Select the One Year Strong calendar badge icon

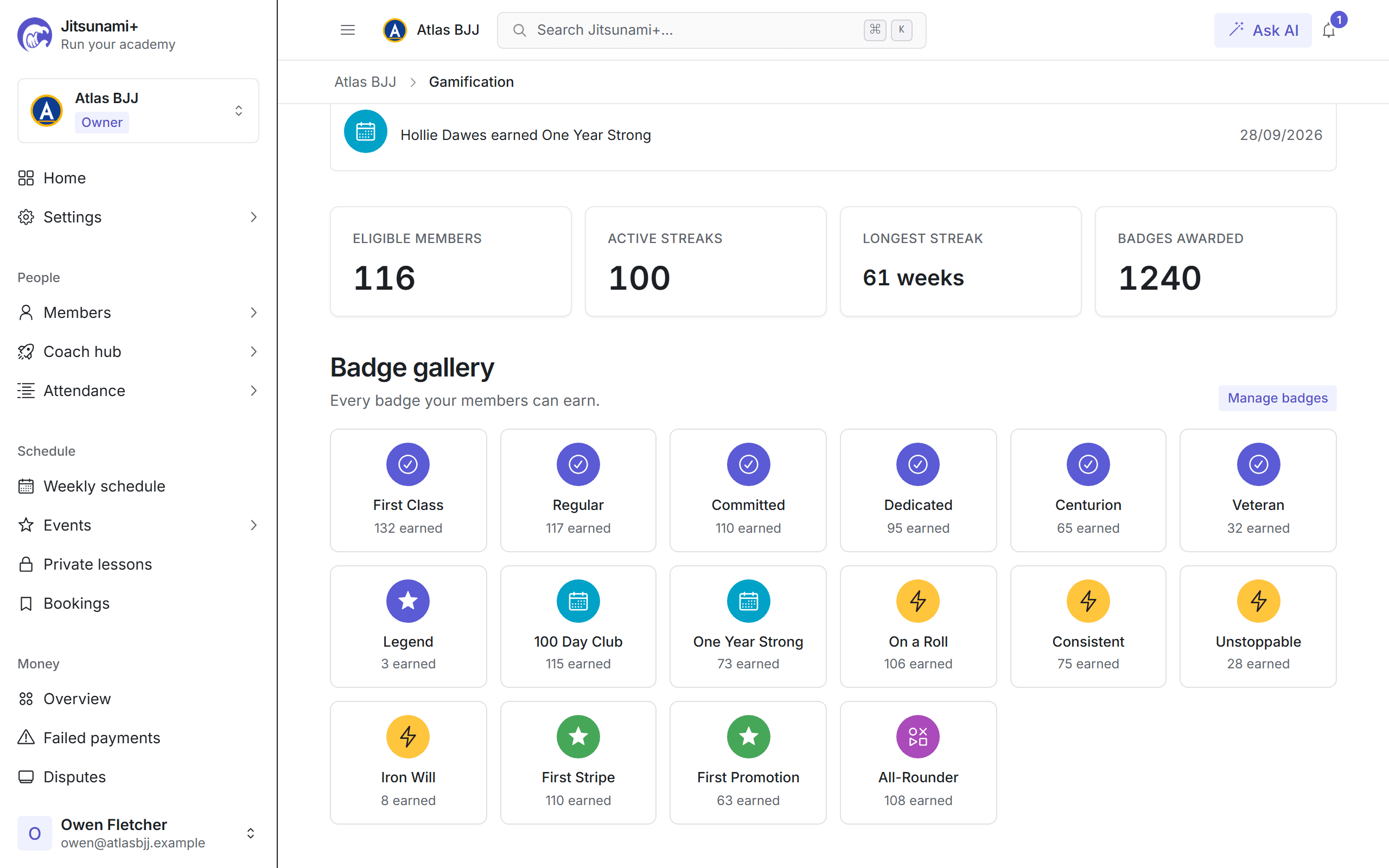point(748,601)
